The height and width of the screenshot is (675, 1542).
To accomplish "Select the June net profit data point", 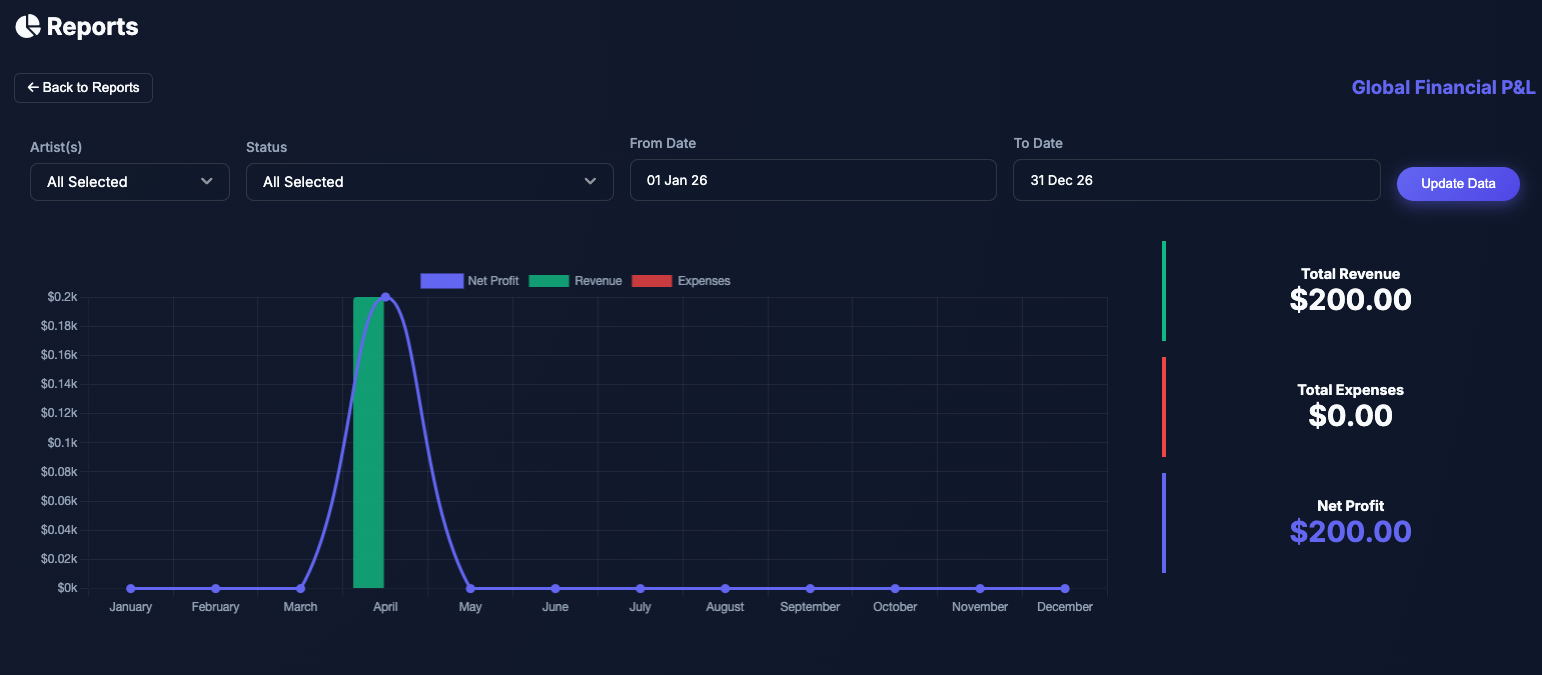I will click(555, 588).
